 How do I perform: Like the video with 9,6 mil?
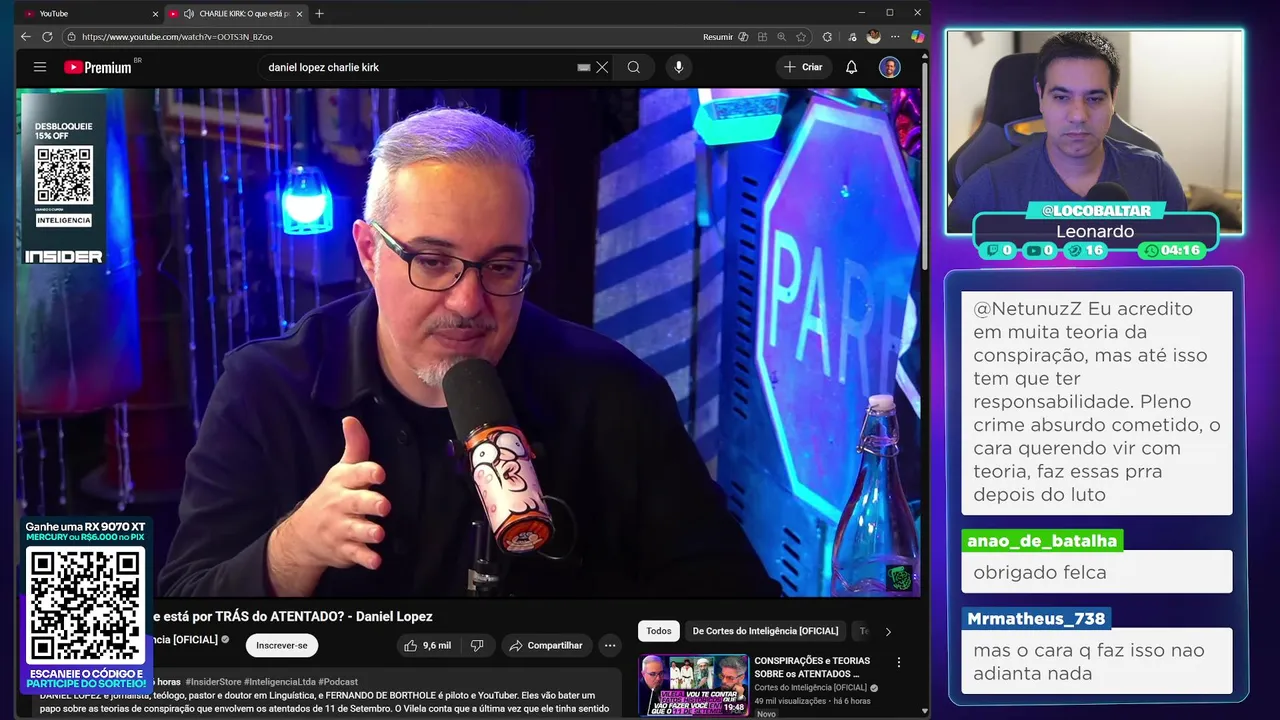(x=428, y=646)
